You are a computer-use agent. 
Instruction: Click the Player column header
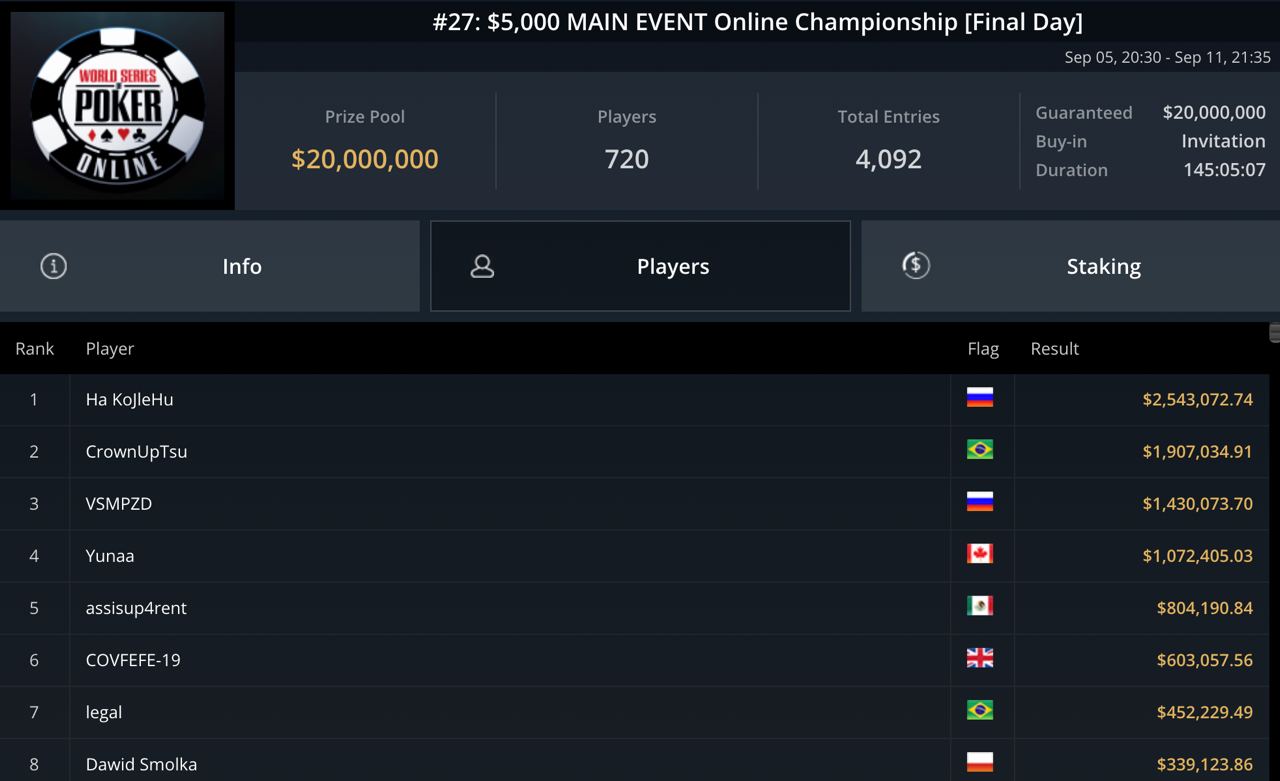pyautogui.click(x=110, y=348)
